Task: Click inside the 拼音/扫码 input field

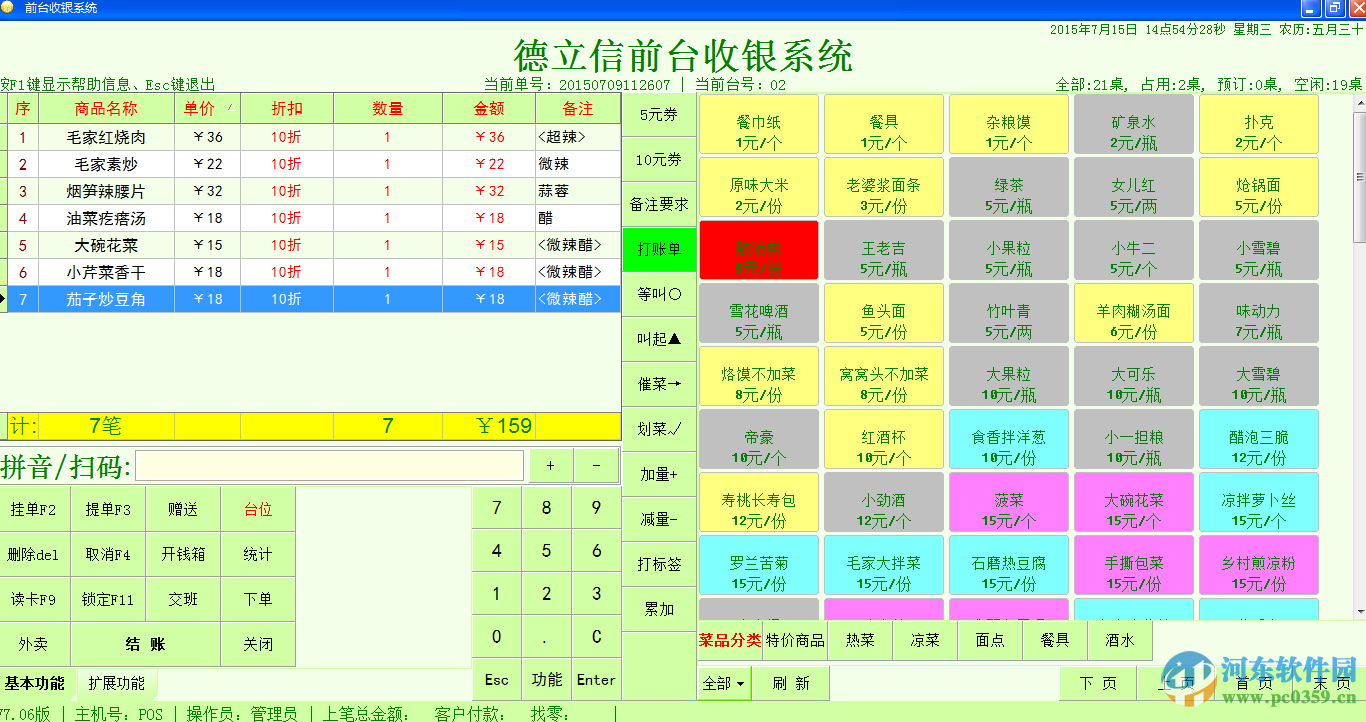Action: pyautogui.click(x=330, y=465)
